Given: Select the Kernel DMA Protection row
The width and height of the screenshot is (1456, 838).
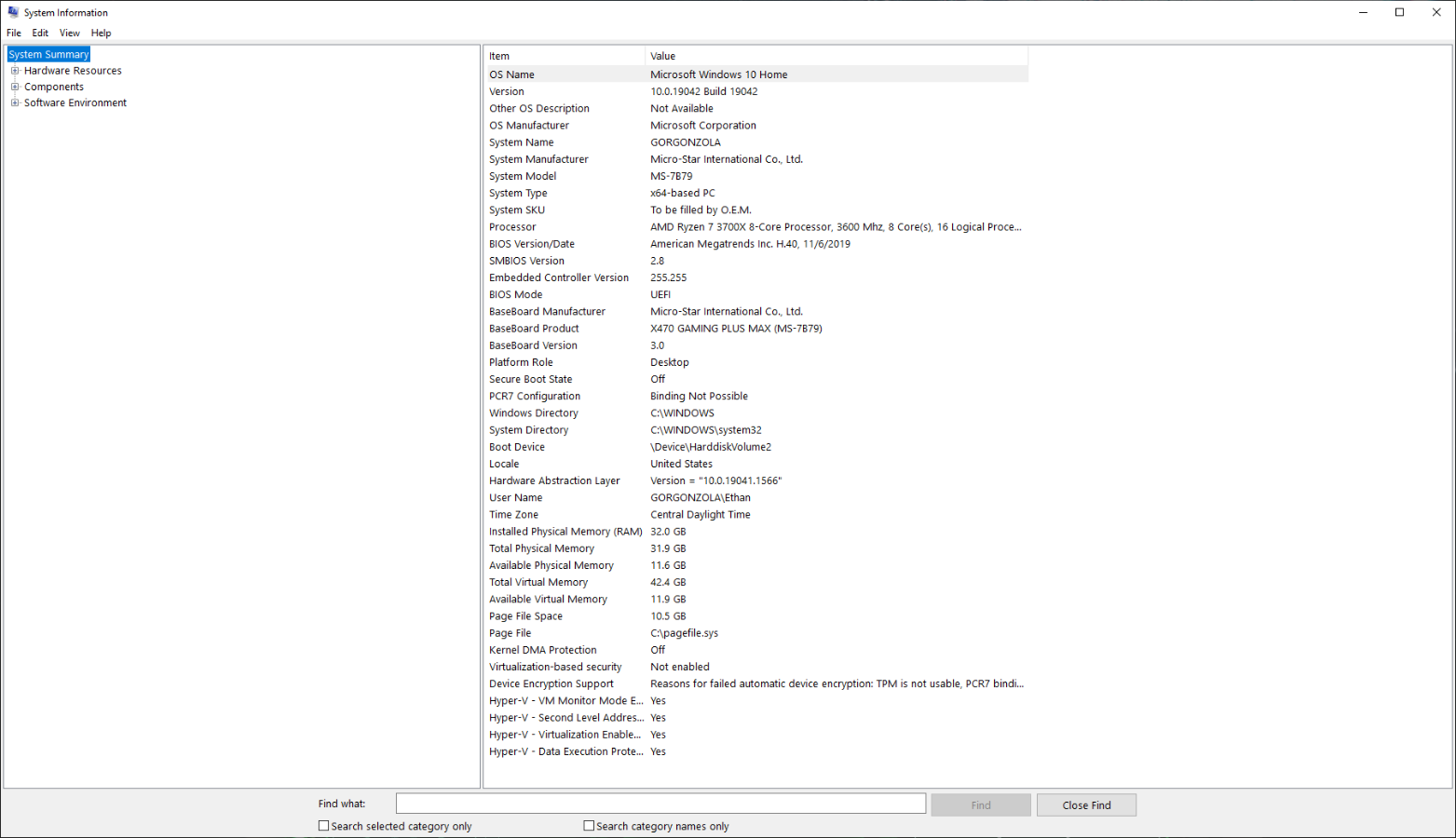Looking at the screenshot, I should pos(756,650).
